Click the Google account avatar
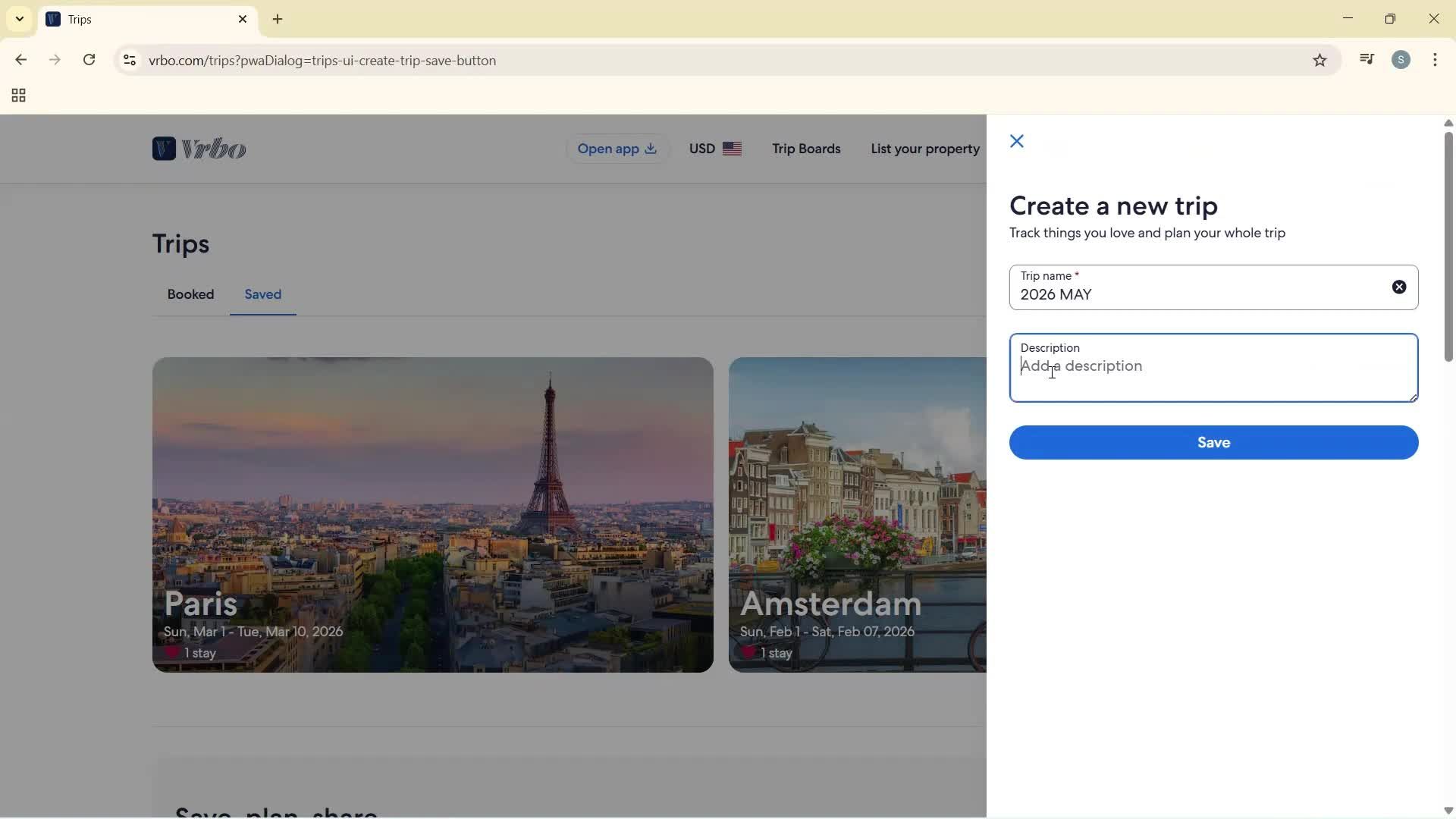The height and width of the screenshot is (819, 1456). coord(1402,59)
